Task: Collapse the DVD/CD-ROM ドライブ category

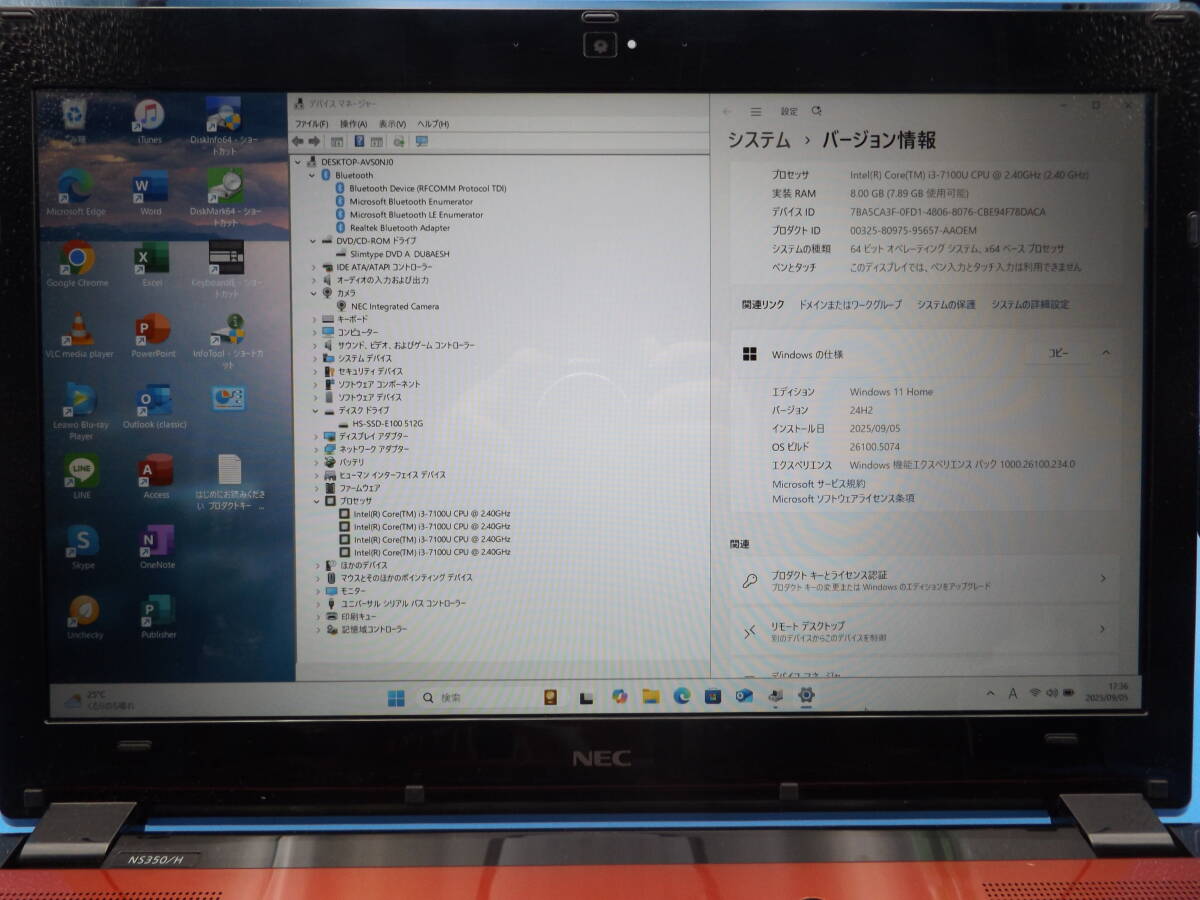Action: pyautogui.click(x=312, y=241)
